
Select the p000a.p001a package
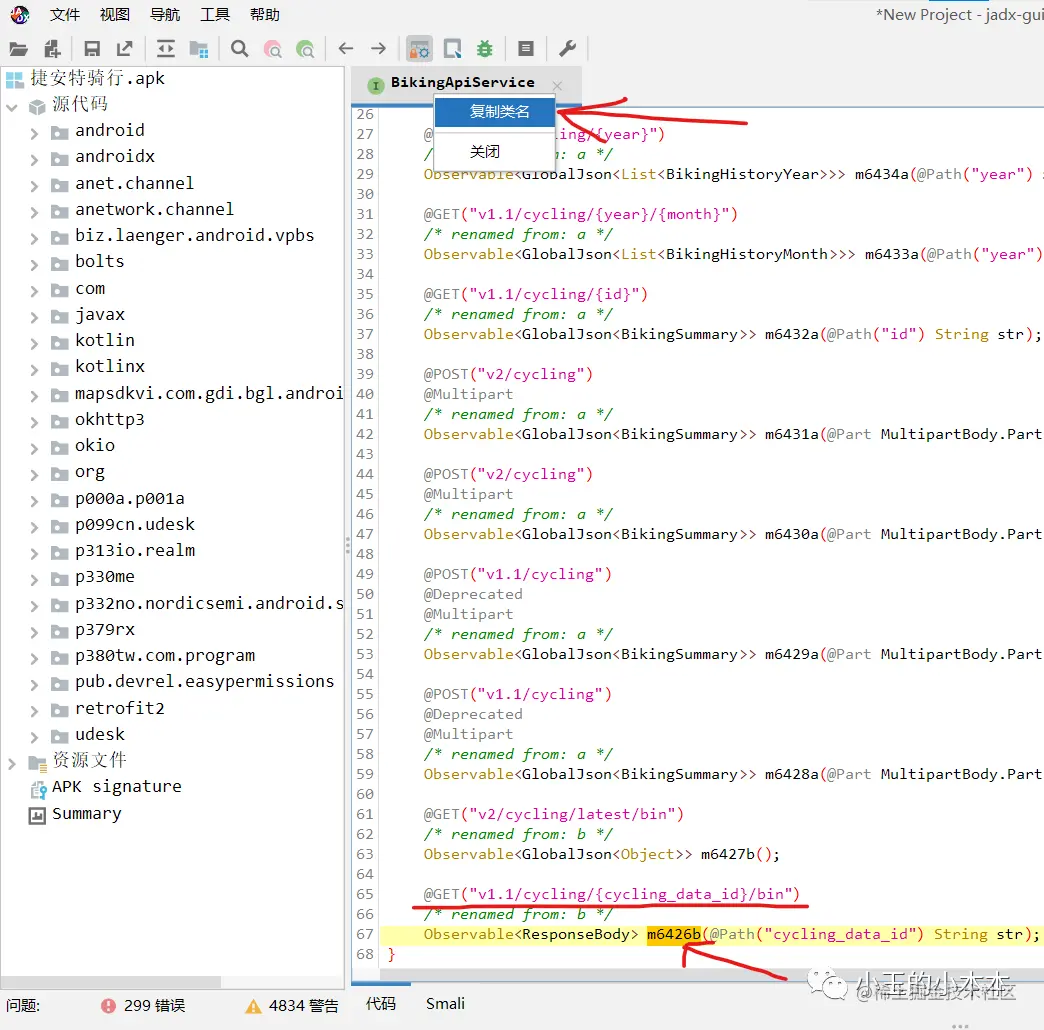(129, 498)
